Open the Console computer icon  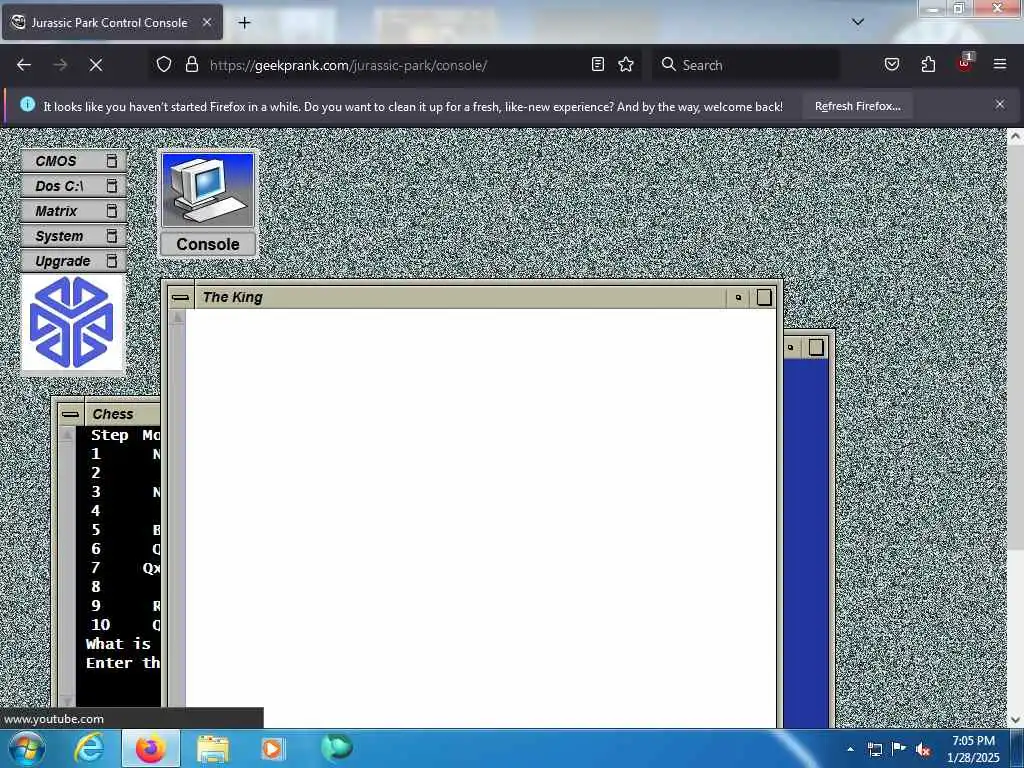208,190
